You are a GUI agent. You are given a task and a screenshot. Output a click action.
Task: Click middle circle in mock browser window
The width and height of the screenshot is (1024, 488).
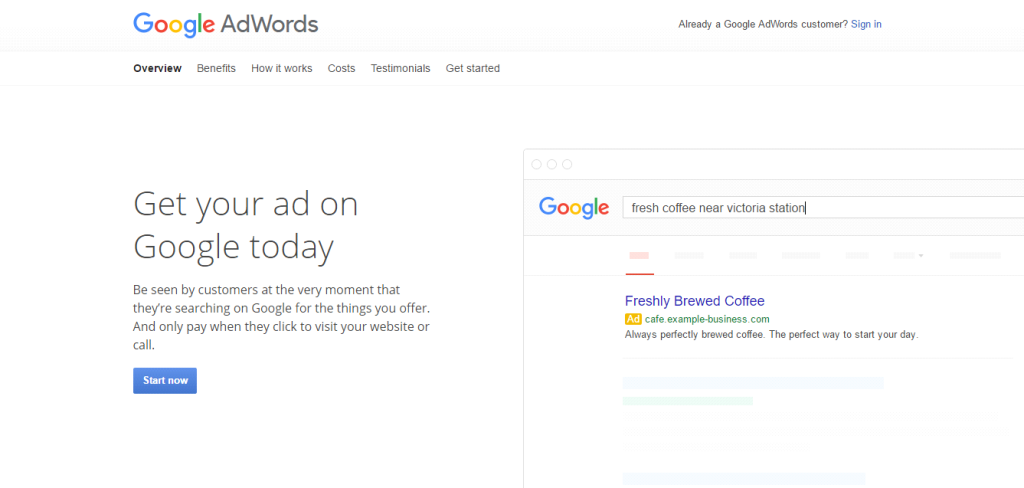coord(552,164)
